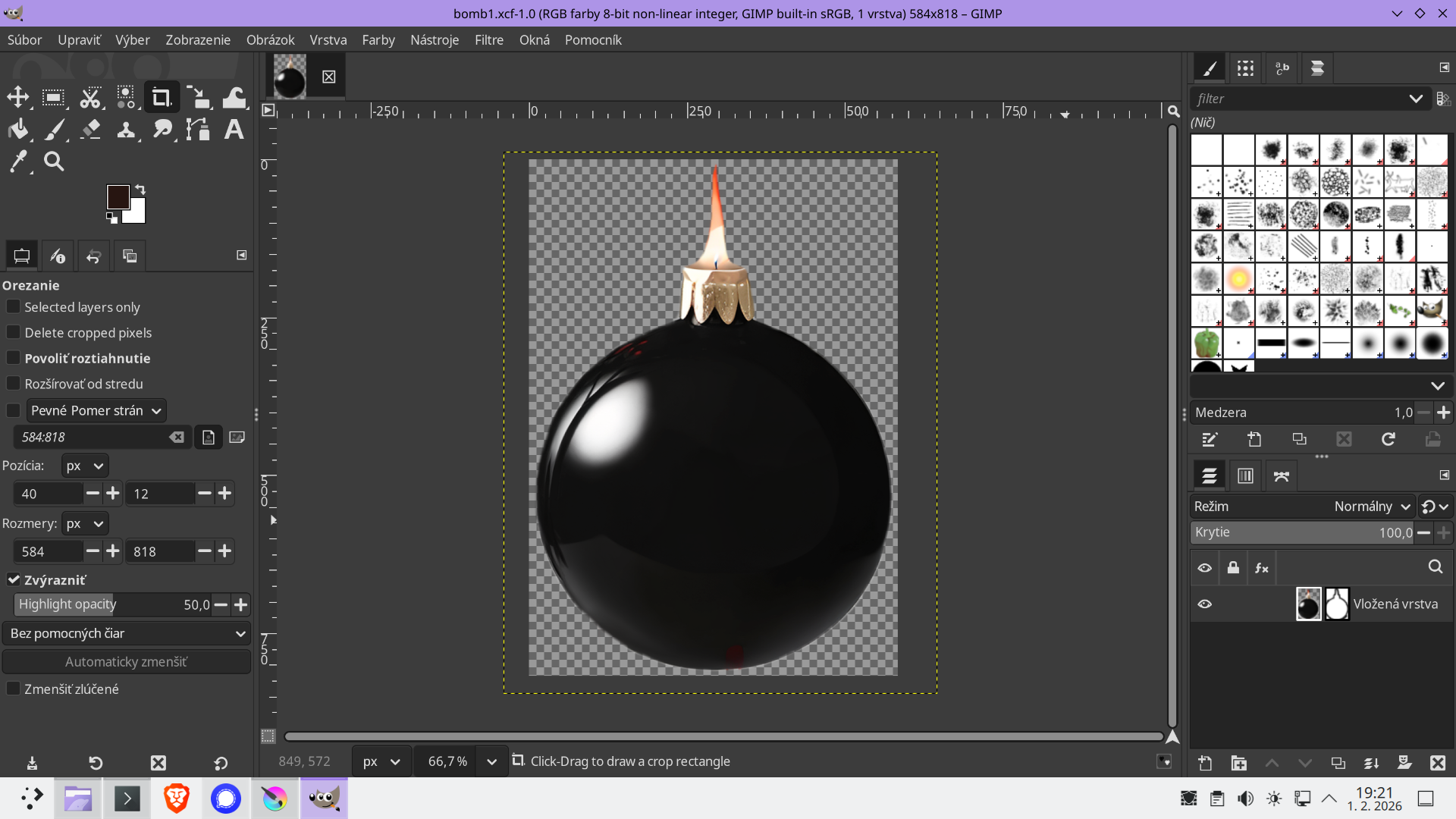Image resolution: width=1456 pixels, height=819 pixels.
Task: Open the Pevné Pomer strán dropdown
Action: pos(96,410)
